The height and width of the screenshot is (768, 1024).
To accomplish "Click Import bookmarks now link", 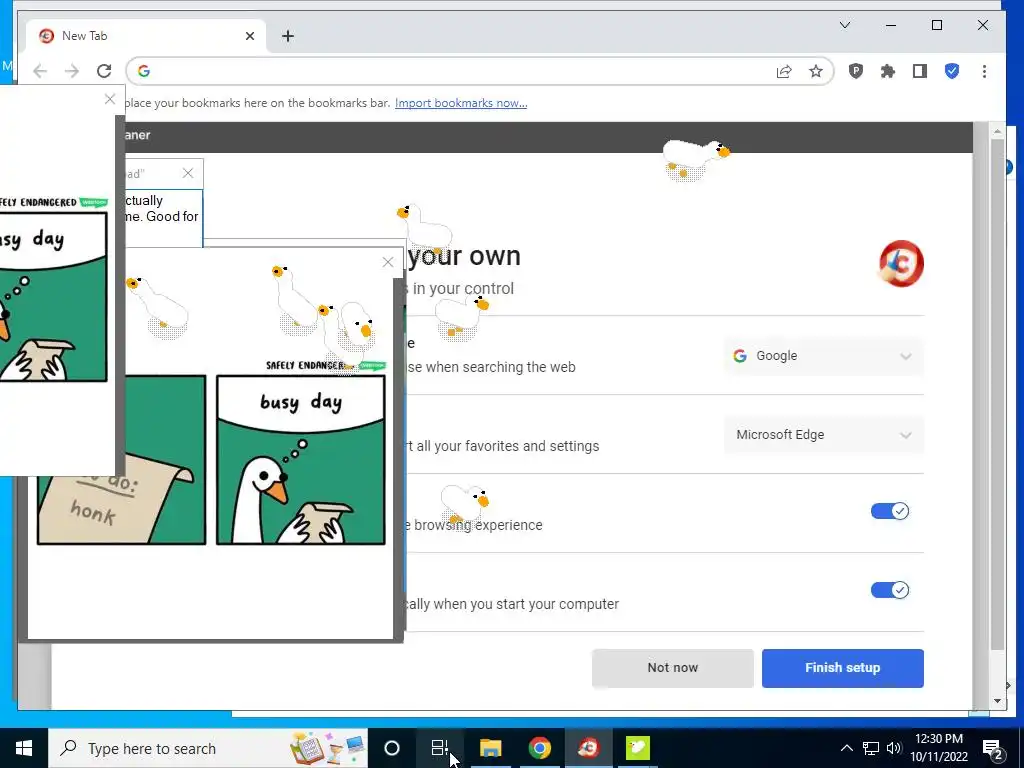I will point(460,103).
